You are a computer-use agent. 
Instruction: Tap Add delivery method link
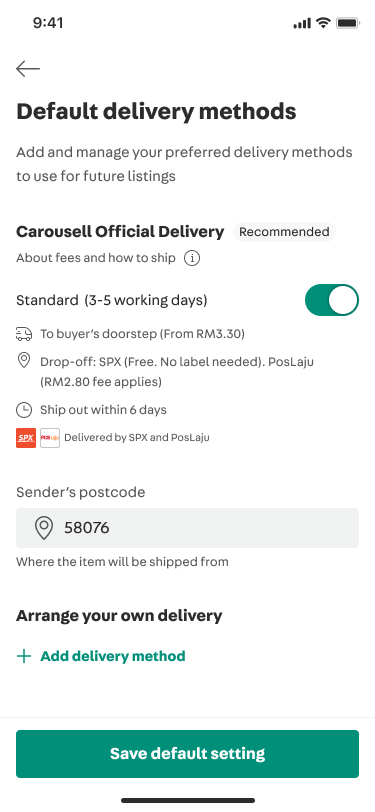click(113, 657)
